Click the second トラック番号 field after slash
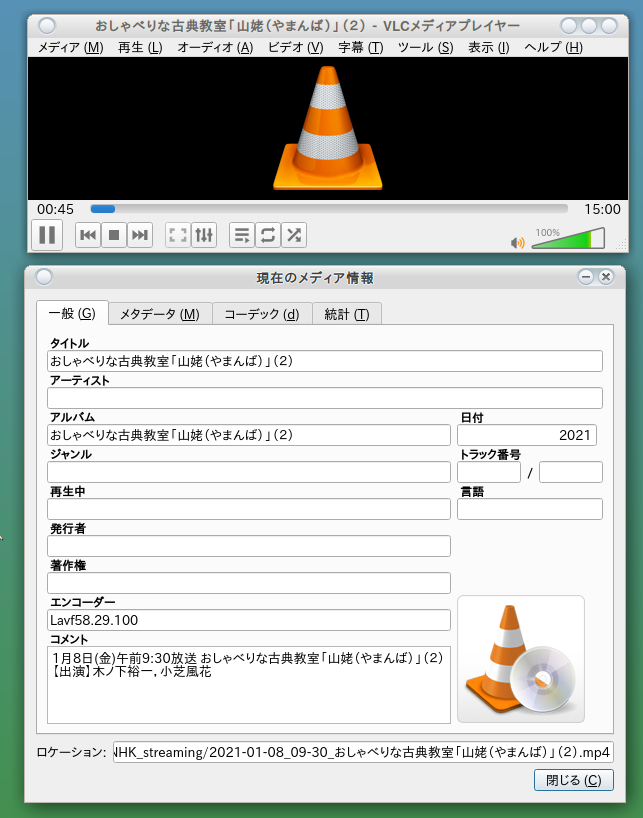This screenshot has height=818, width=643. [x=571, y=472]
